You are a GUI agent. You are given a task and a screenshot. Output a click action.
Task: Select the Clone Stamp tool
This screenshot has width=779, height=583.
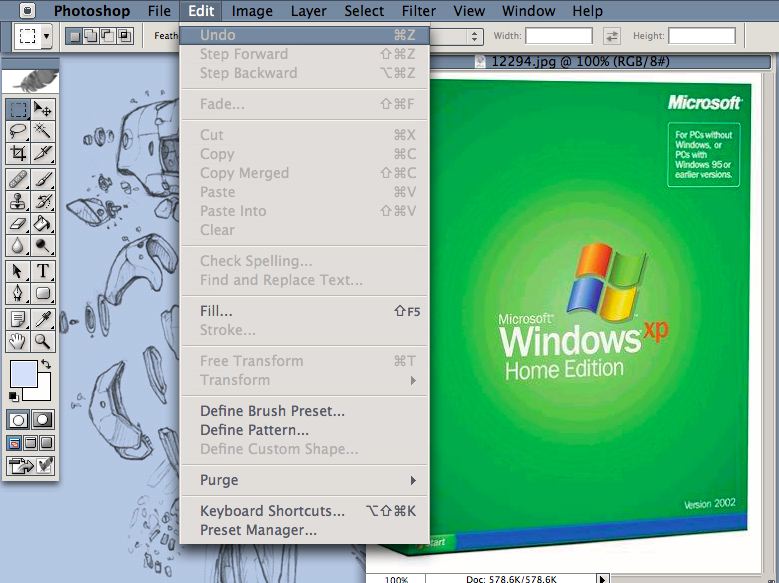click(x=18, y=202)
